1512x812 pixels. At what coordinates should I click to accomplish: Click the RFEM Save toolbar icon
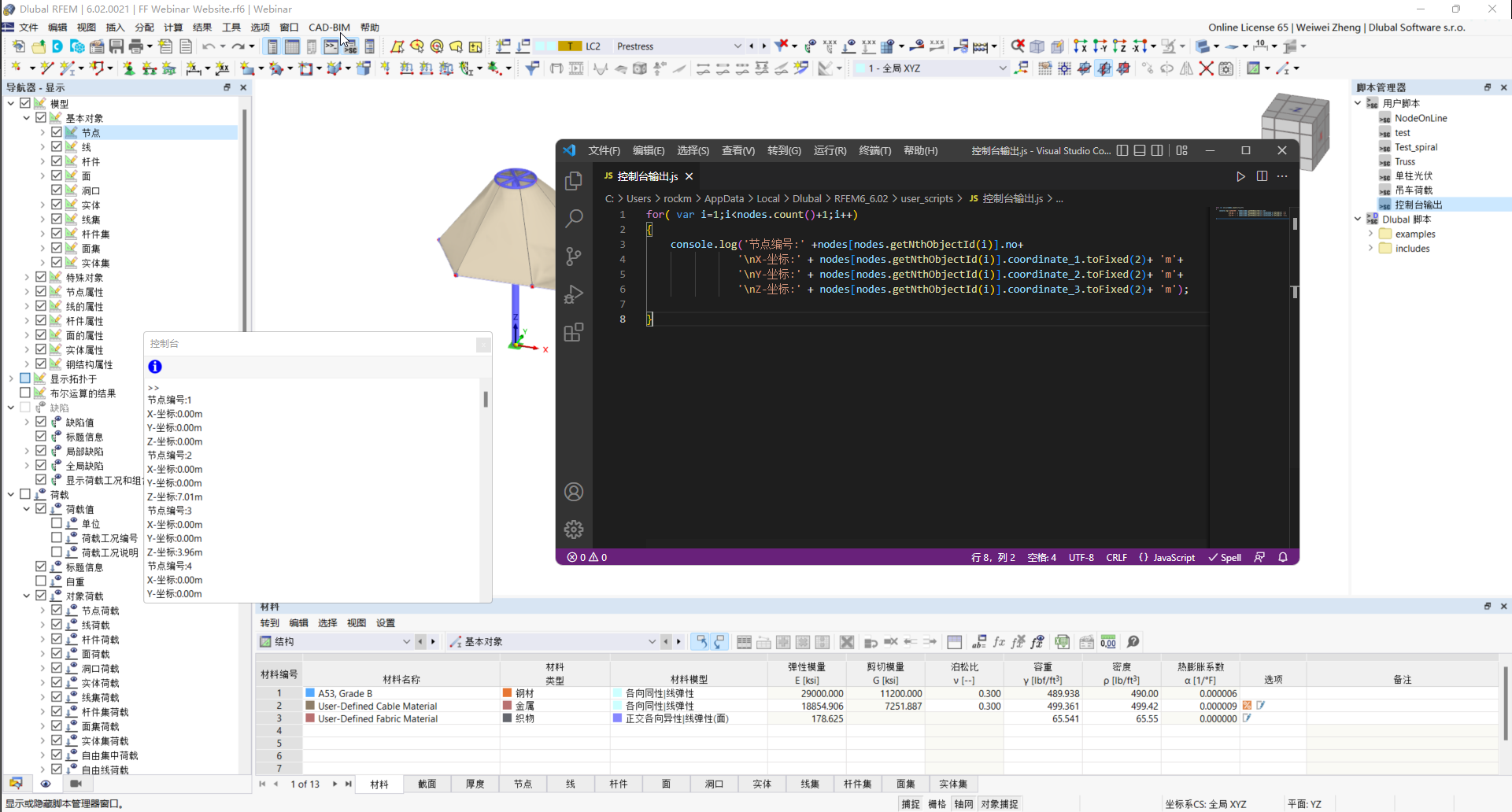(x=116, y=46)
